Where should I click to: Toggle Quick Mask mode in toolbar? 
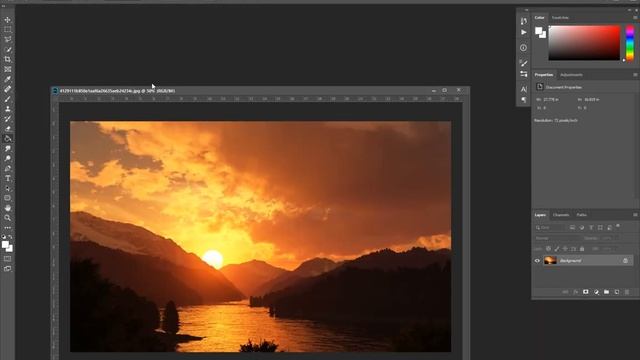(x=7, y=259)
